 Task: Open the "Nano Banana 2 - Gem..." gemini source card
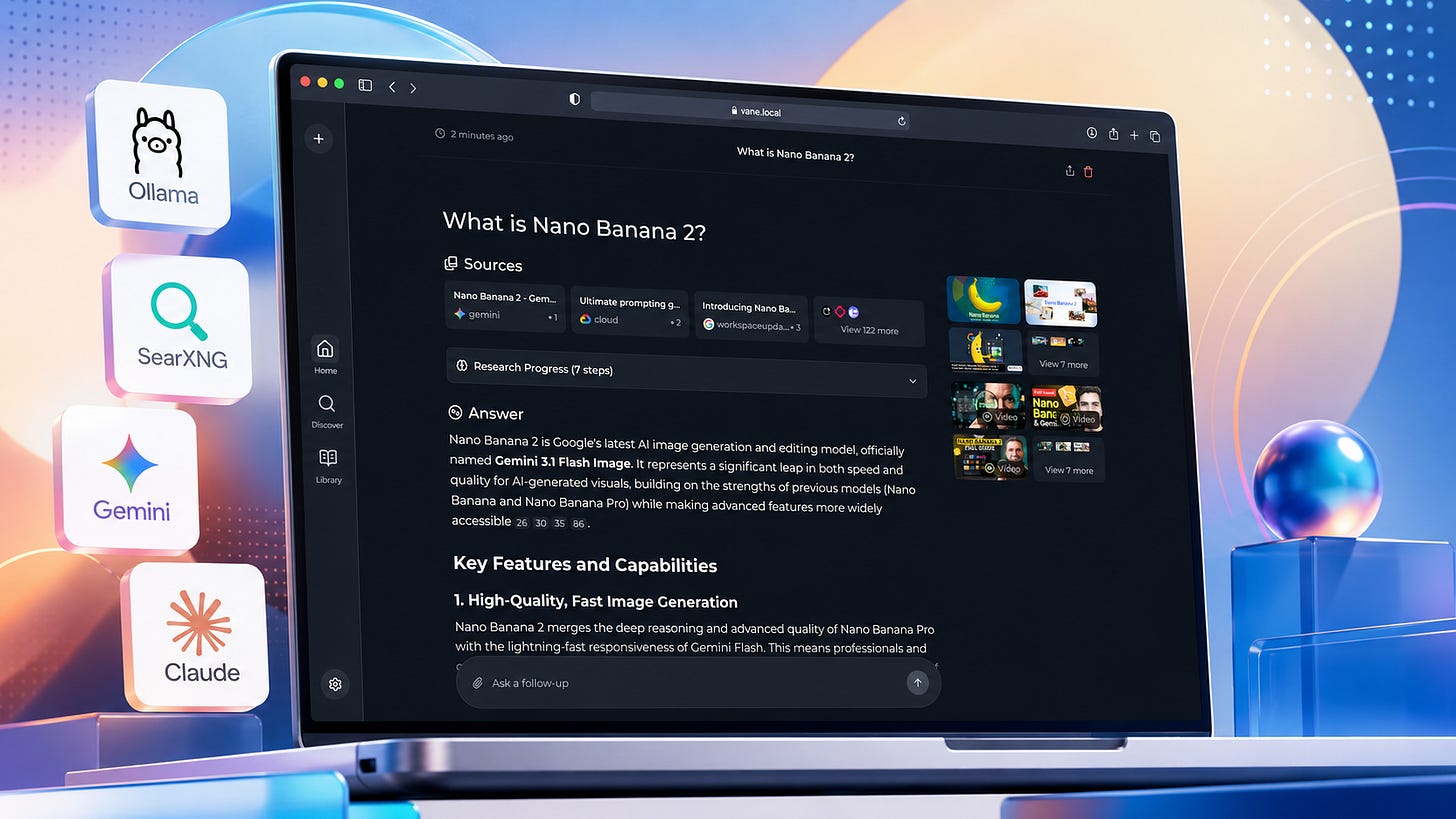pyautogui.click(x=505, y=306)
